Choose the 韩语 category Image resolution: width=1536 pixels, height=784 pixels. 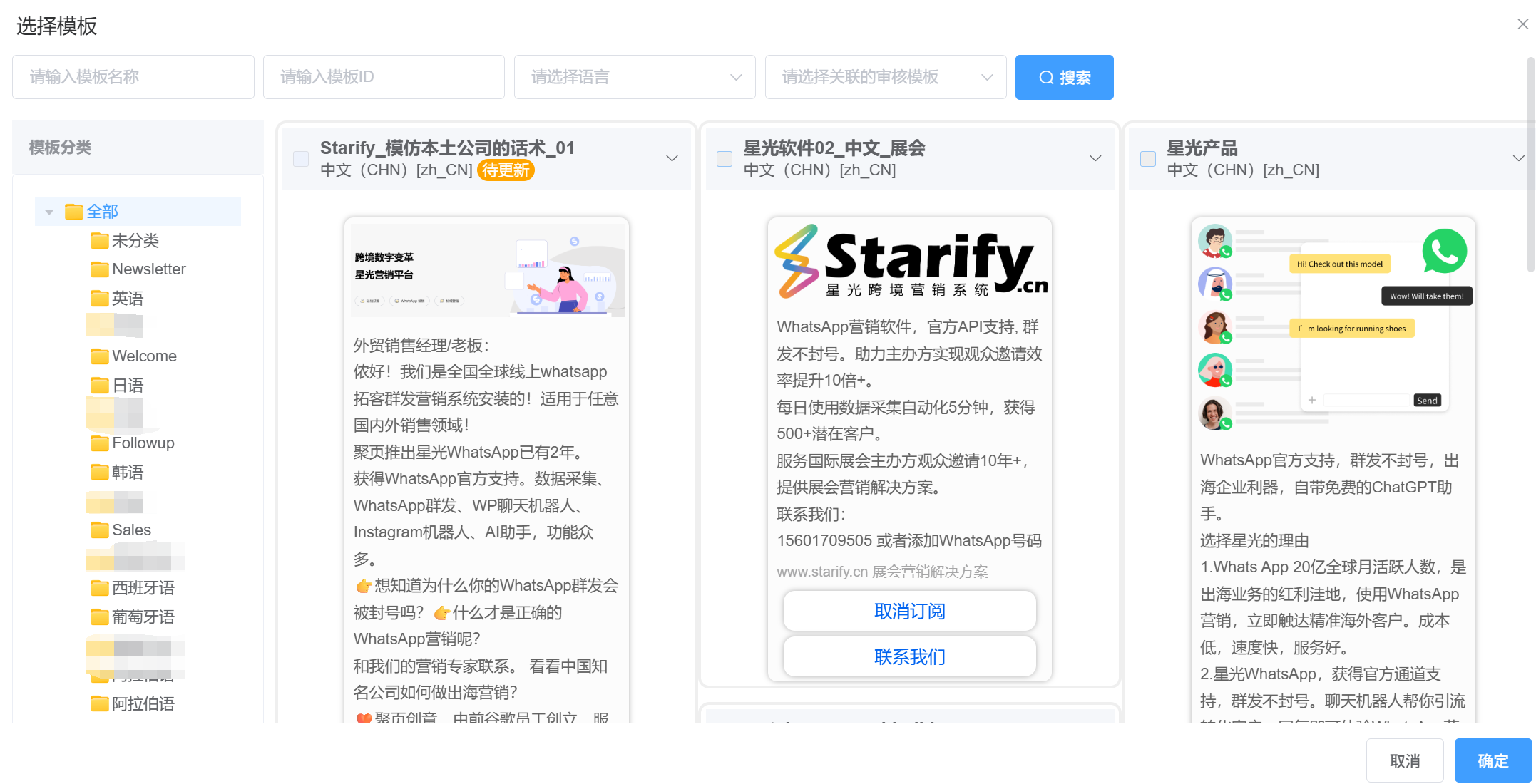[x=128, y=473]
